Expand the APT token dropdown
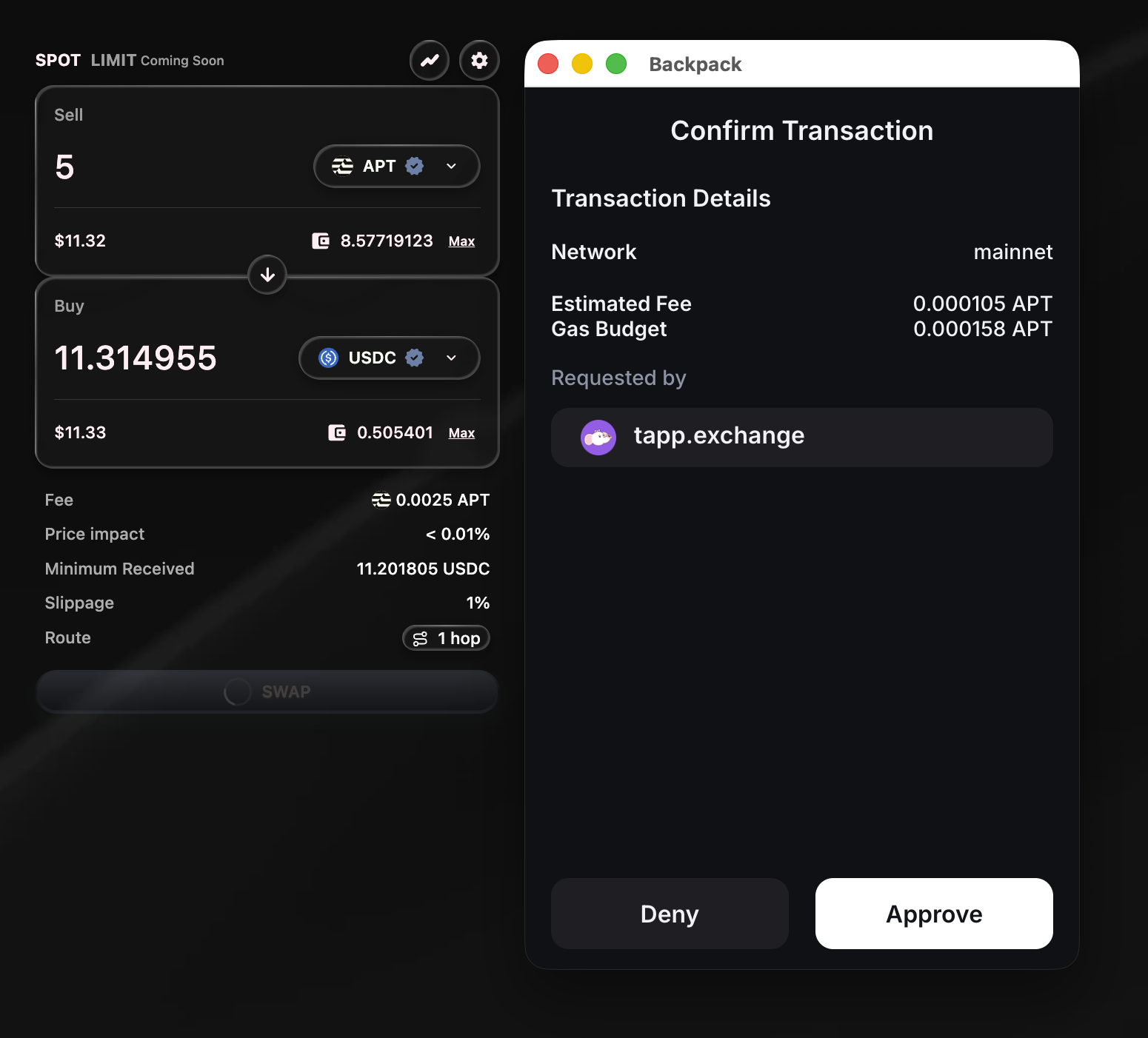Screen dimensions: 1148x1038 (451, 167)
